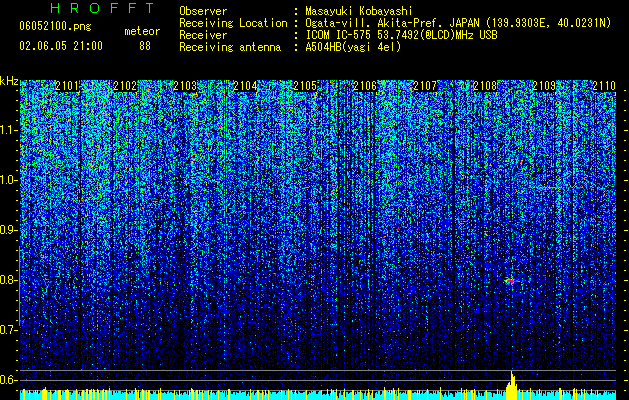Click the 2102 time marker
629x400 pixels.
pyautogui.click(x=125, y=86)
